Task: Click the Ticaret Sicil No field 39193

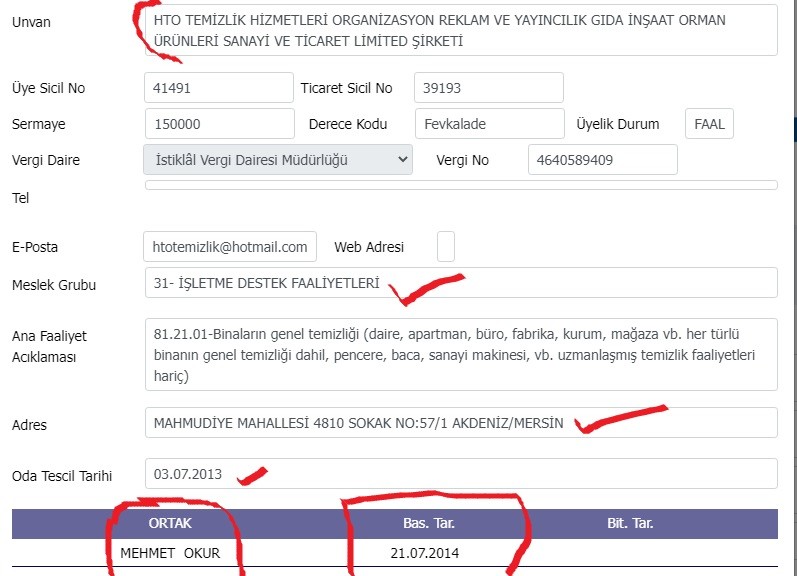Action: click(x=488, y=87)
